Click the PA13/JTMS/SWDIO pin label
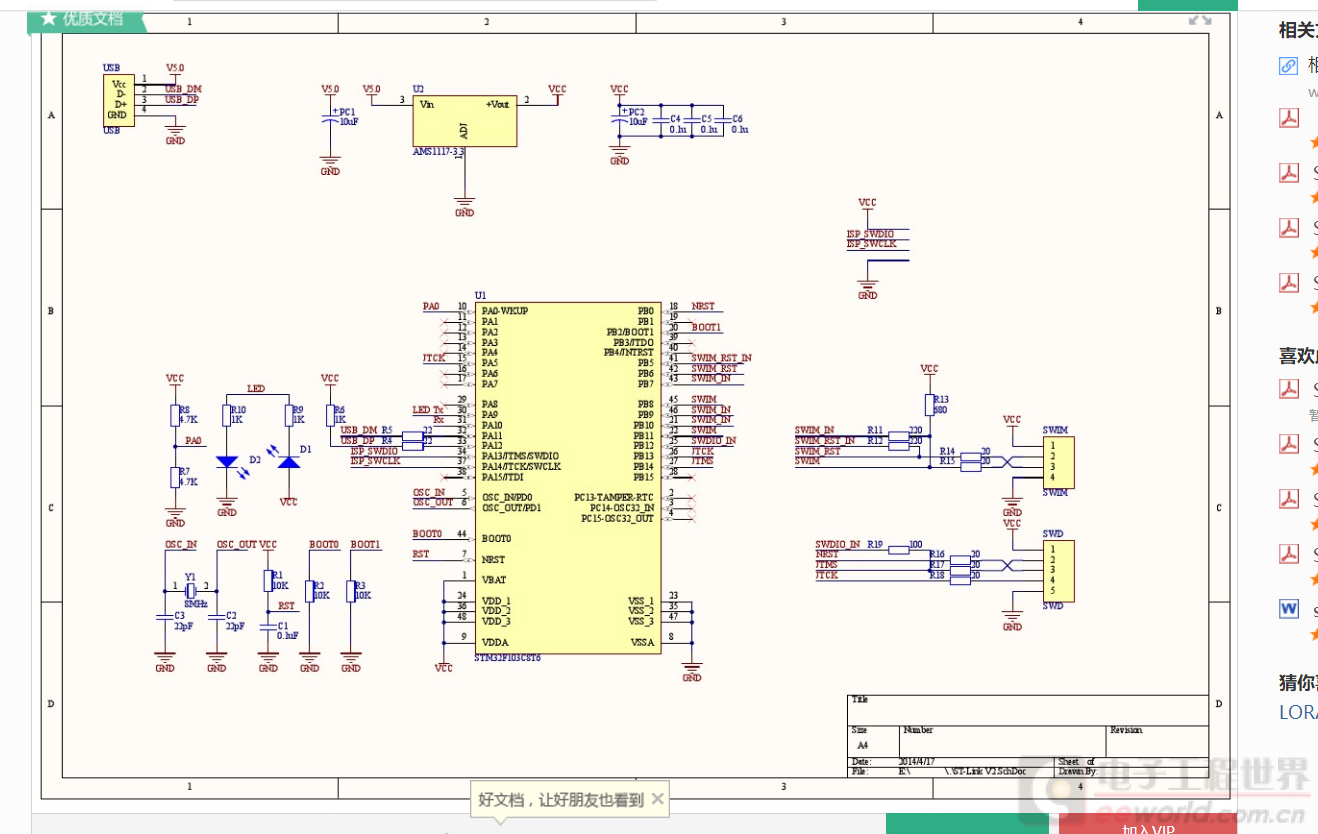The image size is (1318, 834). tap(520, 456)
